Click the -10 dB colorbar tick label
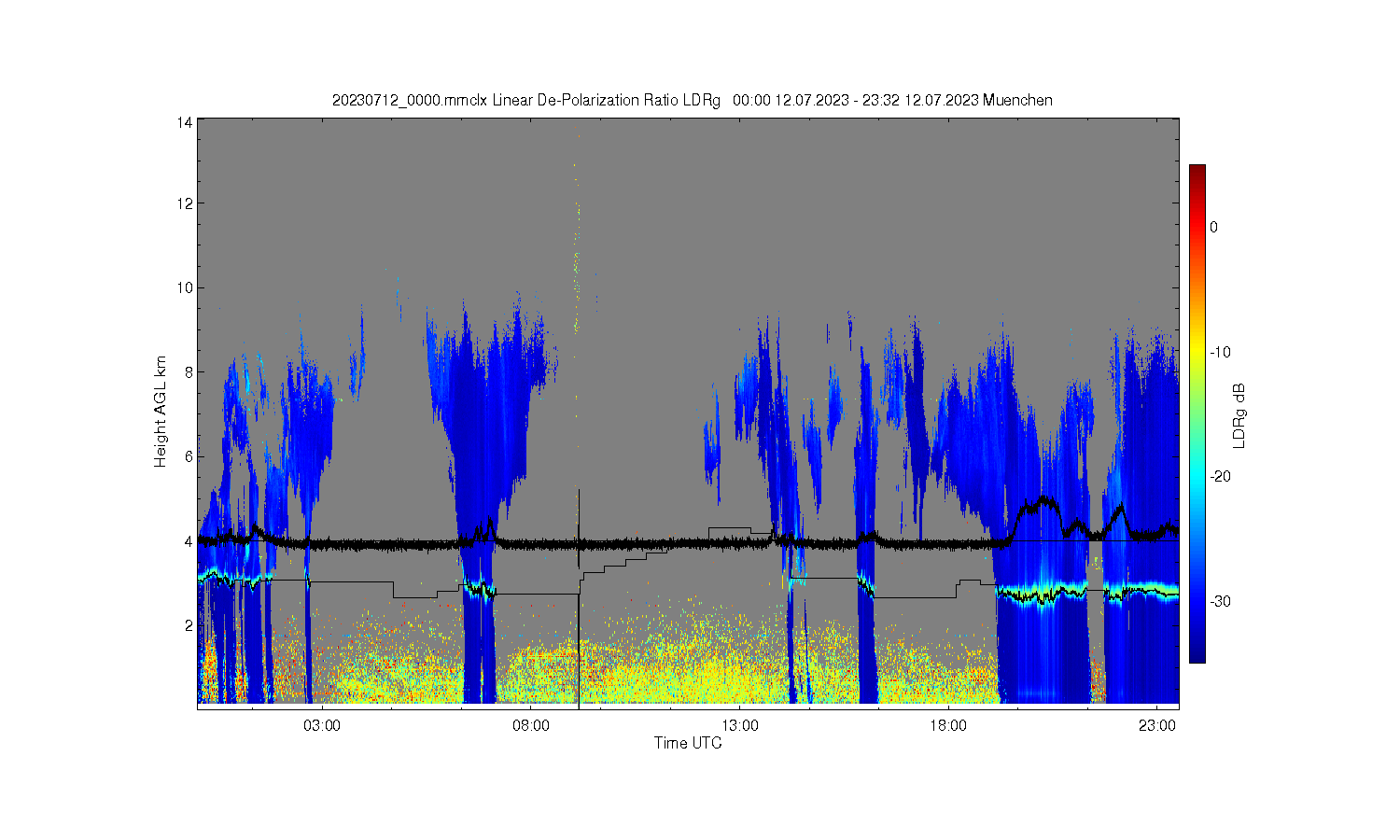The width and height of the screenshot is (1400, 840). pyautogui.click(x=1220, y=352)
